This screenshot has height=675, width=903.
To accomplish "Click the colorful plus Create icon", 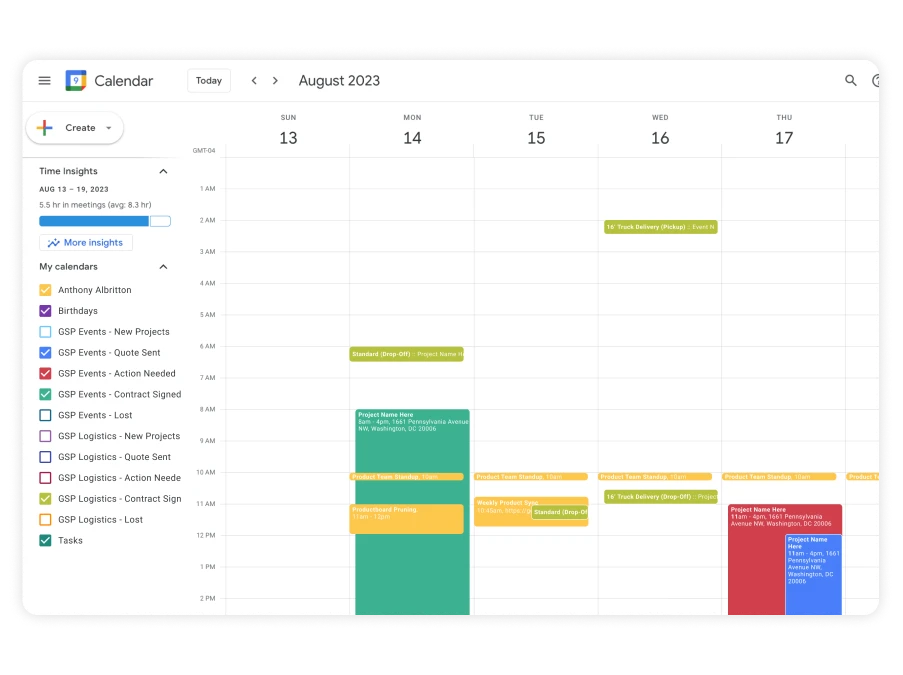I will [45, 128].
